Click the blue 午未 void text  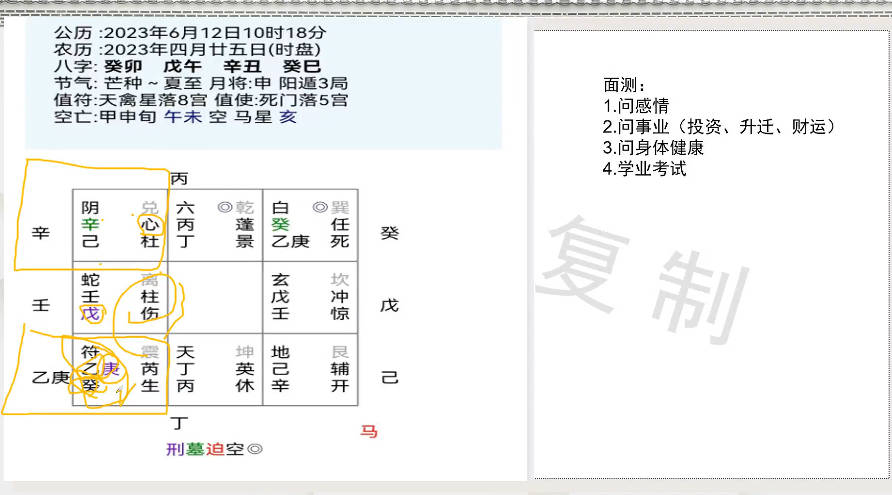pyautogui.click(x=183, y=117)
